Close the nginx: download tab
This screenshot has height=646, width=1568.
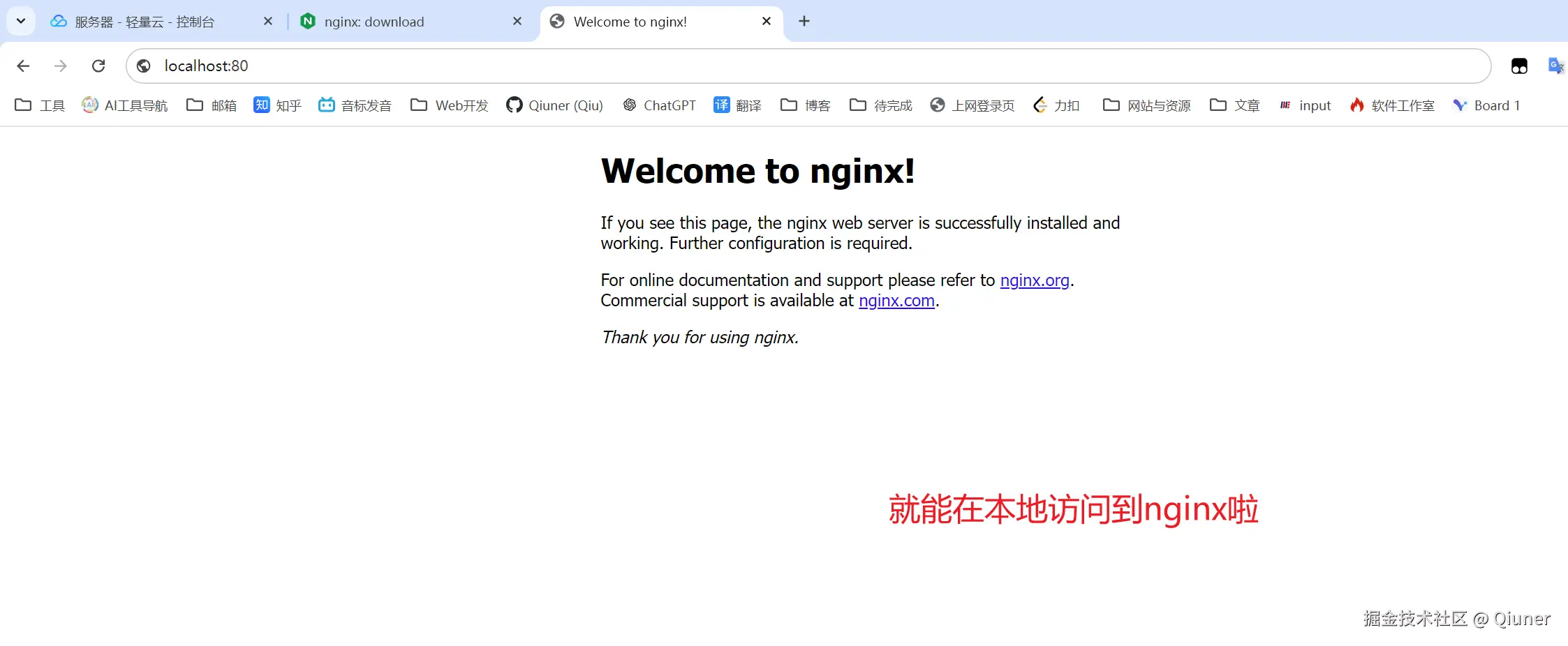(x=517, y=21)
